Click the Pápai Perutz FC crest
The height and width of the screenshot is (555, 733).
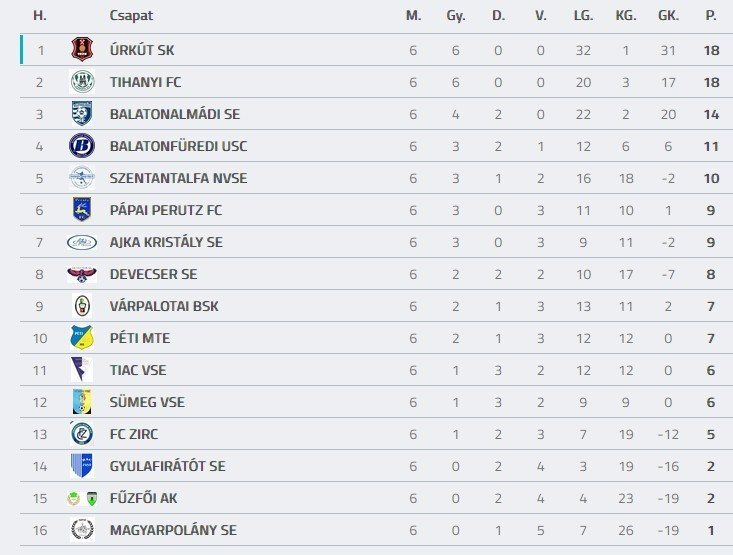coord(82,210)
